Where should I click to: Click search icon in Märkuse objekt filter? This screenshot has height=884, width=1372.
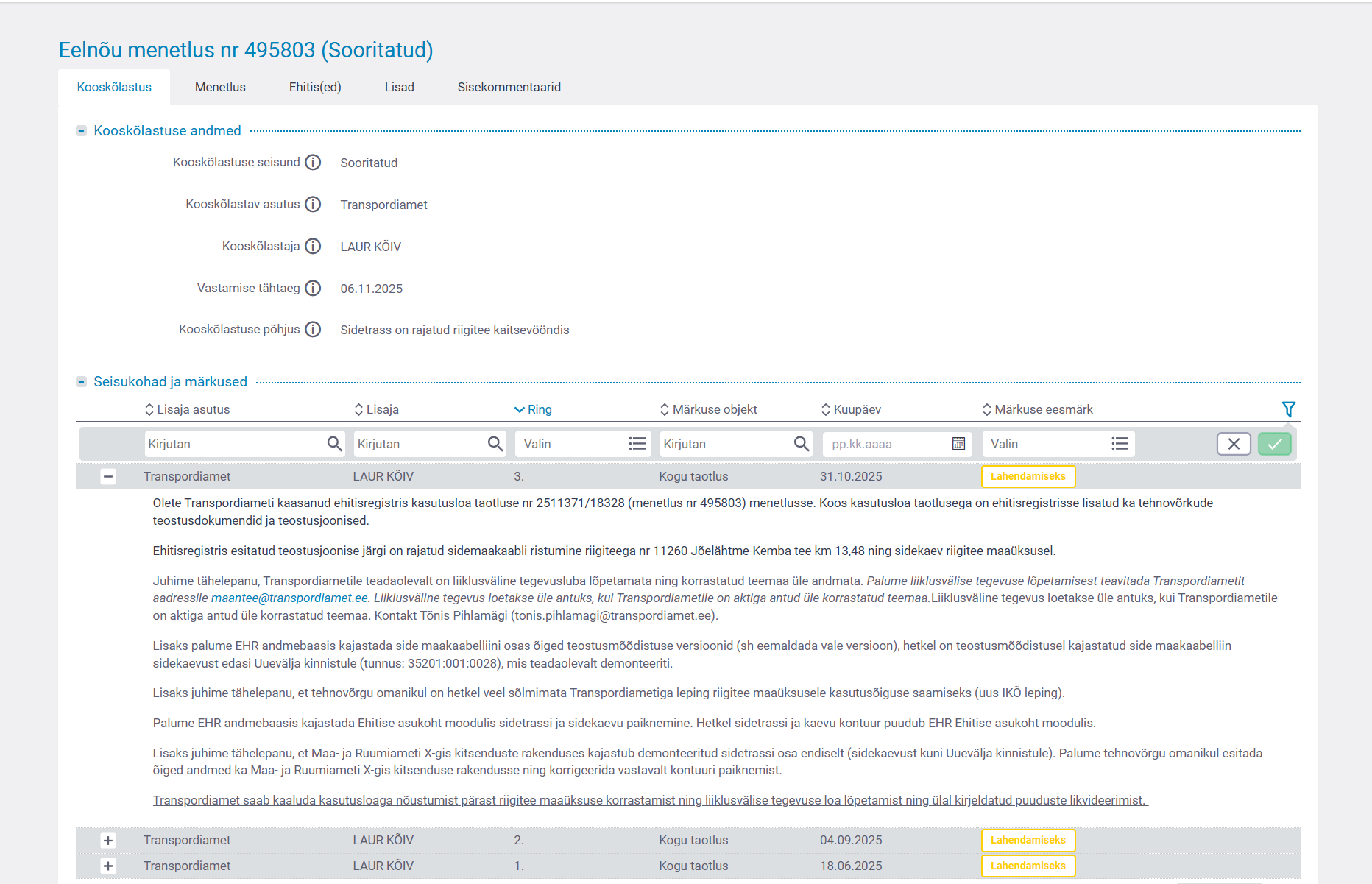[x=801, y=444]
